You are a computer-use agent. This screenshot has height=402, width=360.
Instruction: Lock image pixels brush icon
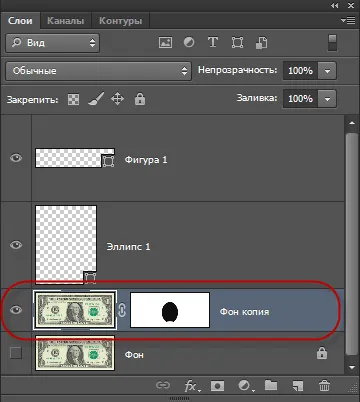[96, 99]
